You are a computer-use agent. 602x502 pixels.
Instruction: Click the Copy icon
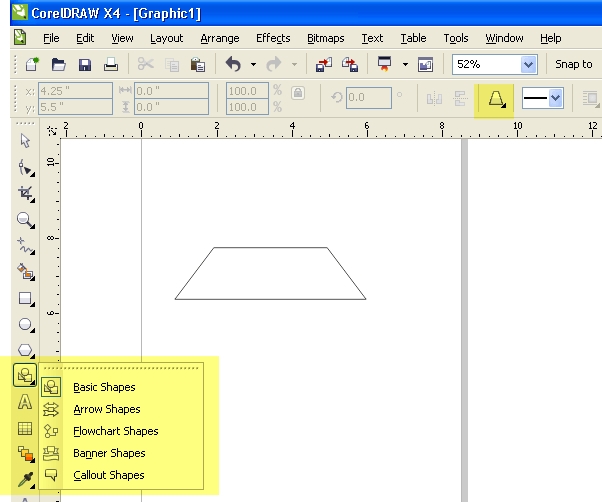[172, 65]
